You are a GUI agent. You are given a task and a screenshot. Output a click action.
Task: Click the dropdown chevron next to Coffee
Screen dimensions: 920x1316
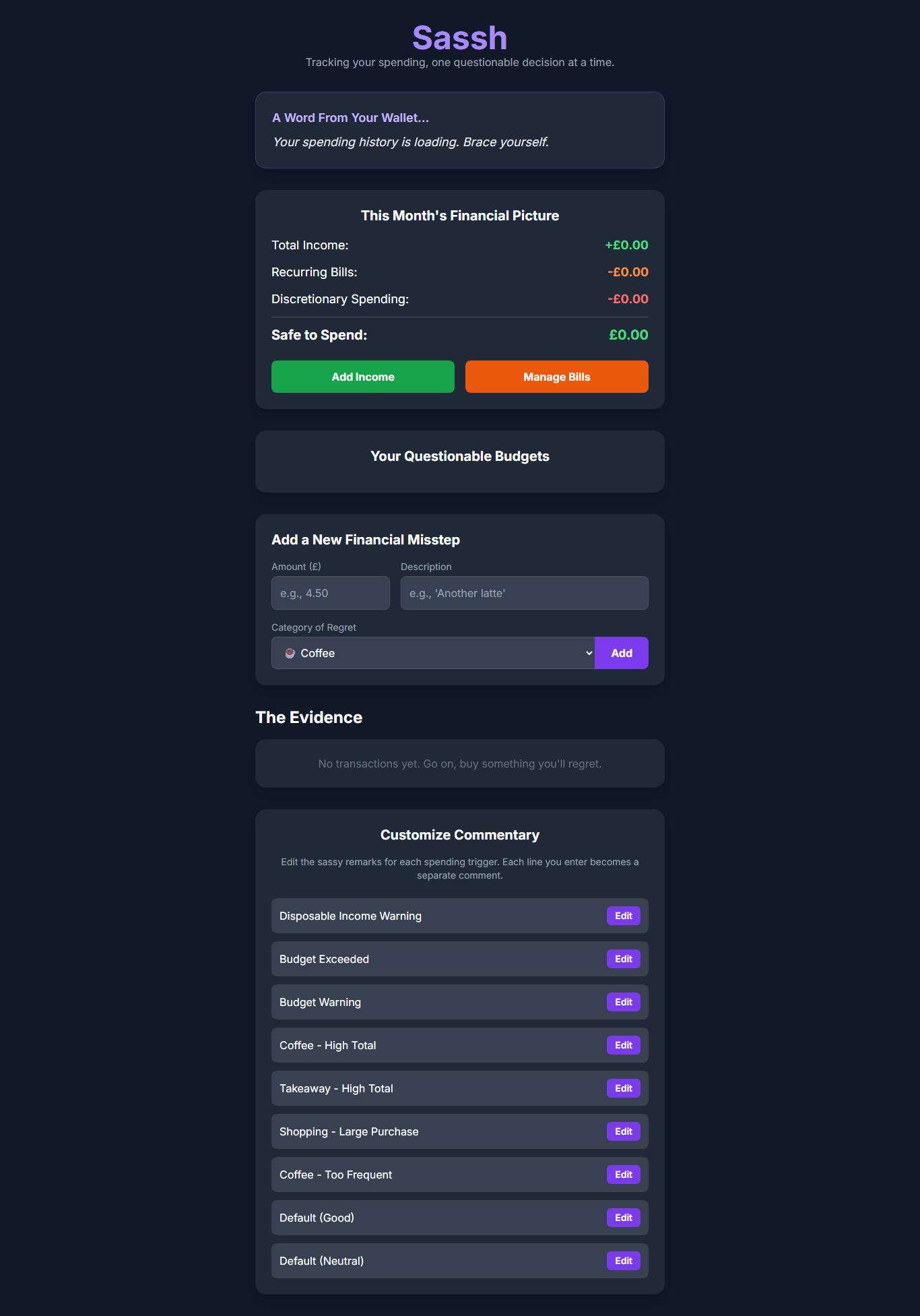click(x=589, y=653)
